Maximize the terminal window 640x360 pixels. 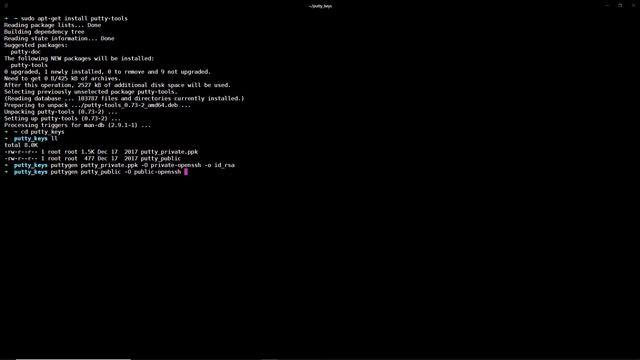click(620, 6)
